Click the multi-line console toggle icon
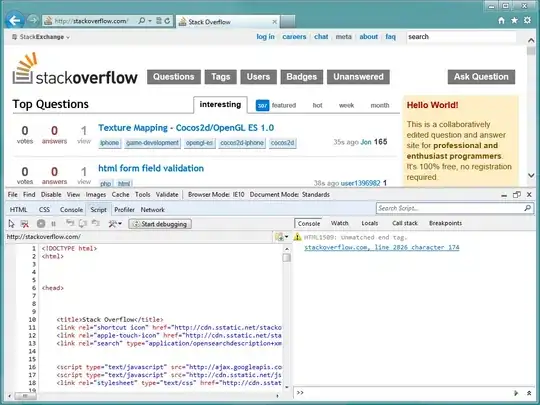The width and height of the screenshot is (540, 405). (x=529, y=393)
